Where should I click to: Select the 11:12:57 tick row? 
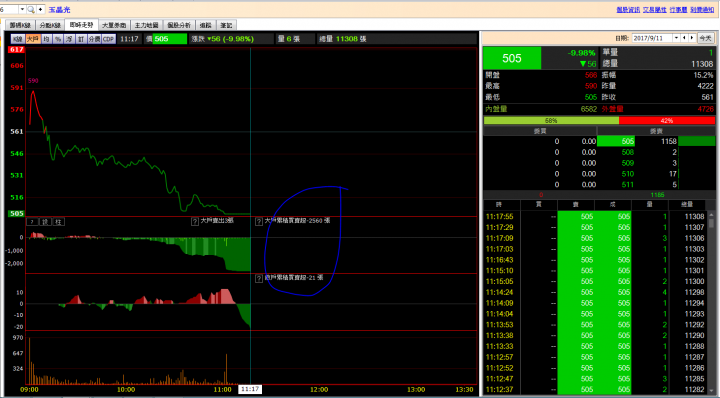[x=595, y=357]
